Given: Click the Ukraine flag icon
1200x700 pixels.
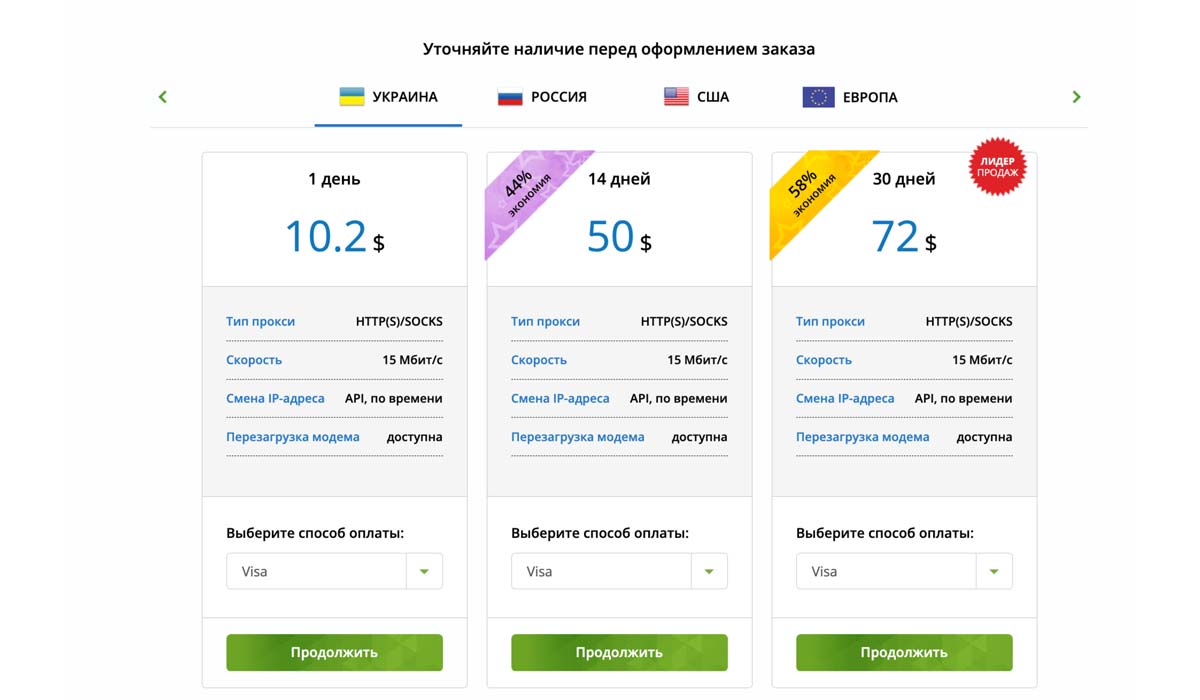Looking at the screenshot, I should (x=351, y=97).
